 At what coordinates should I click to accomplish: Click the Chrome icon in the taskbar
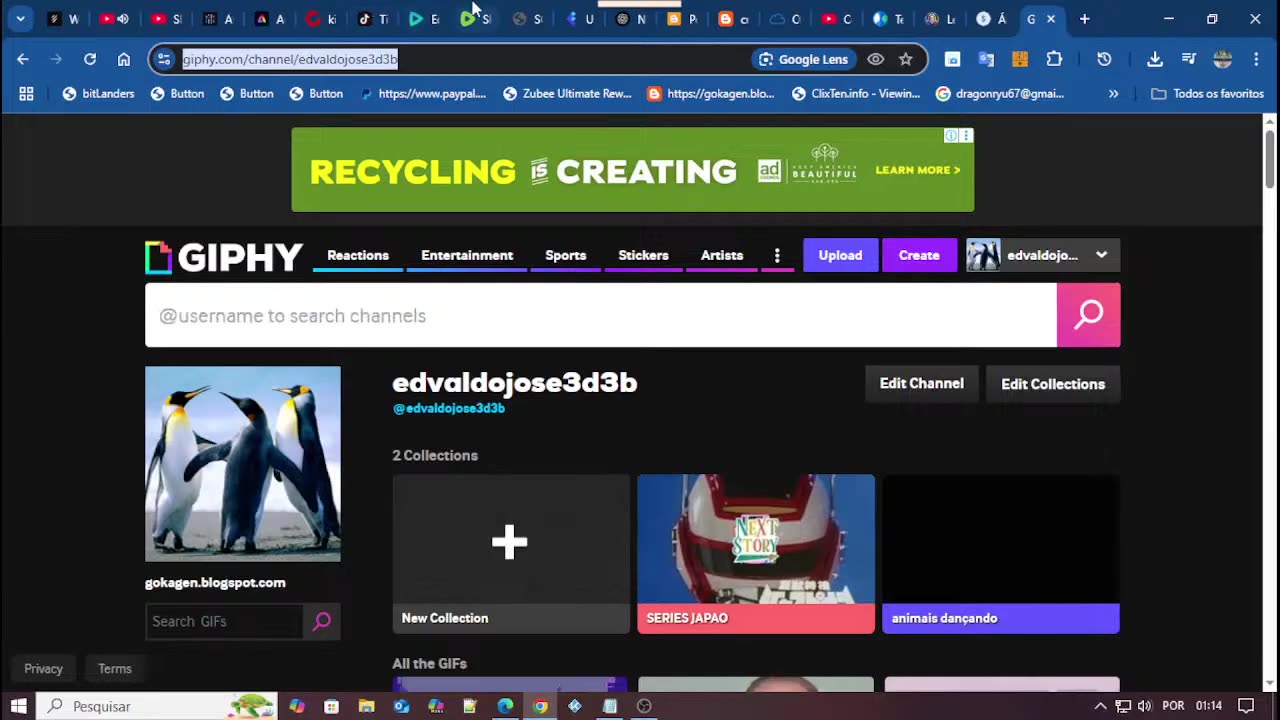(x=540, y=706)
